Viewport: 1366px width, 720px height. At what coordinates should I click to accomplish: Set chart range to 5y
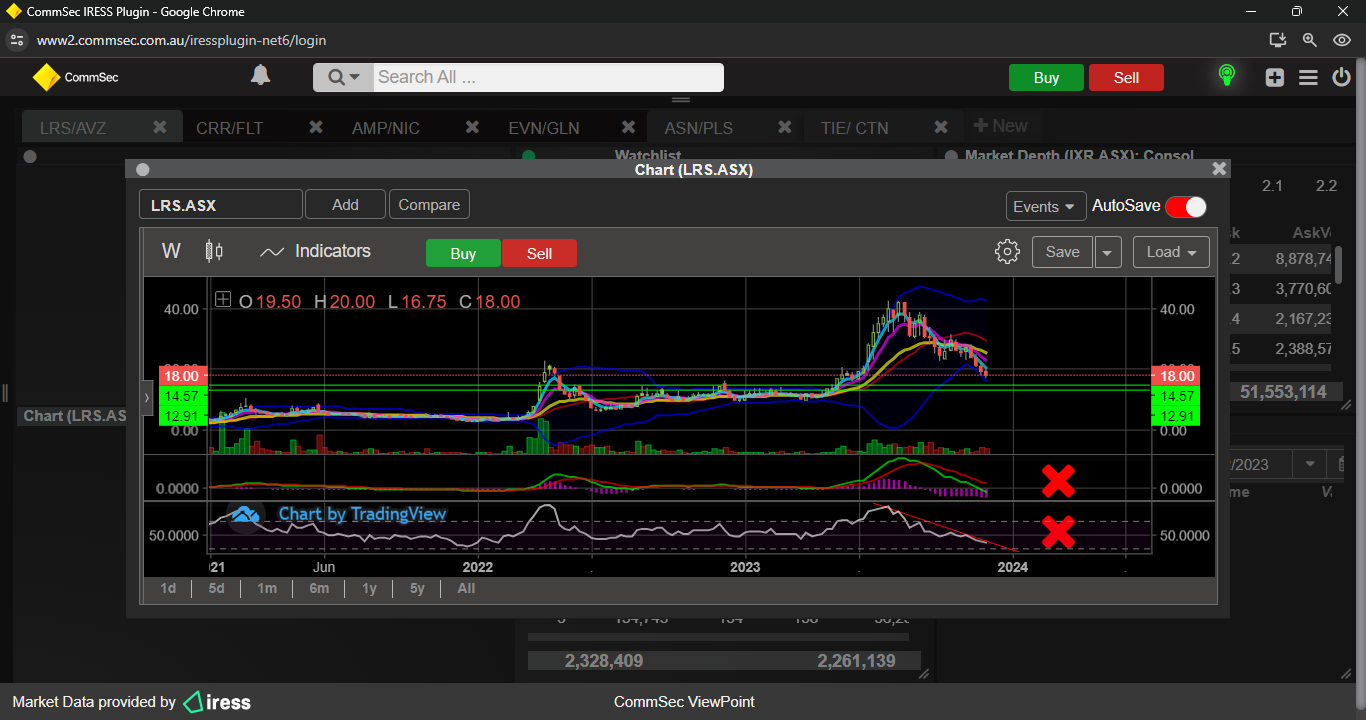pyautogui.click(x=417, y=588)
